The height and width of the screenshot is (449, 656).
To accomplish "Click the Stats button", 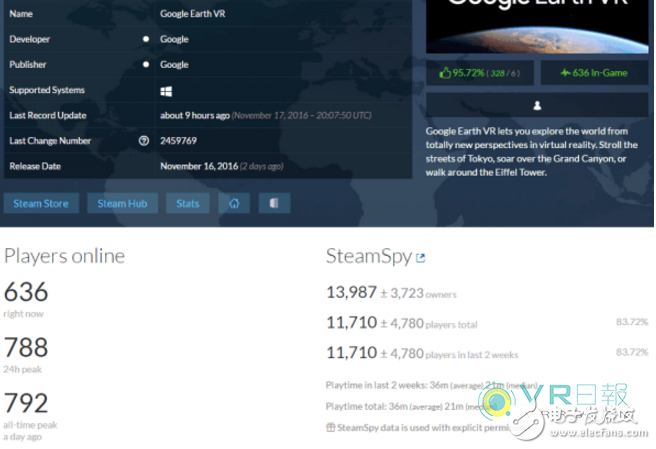I will (x=188, y=203).
